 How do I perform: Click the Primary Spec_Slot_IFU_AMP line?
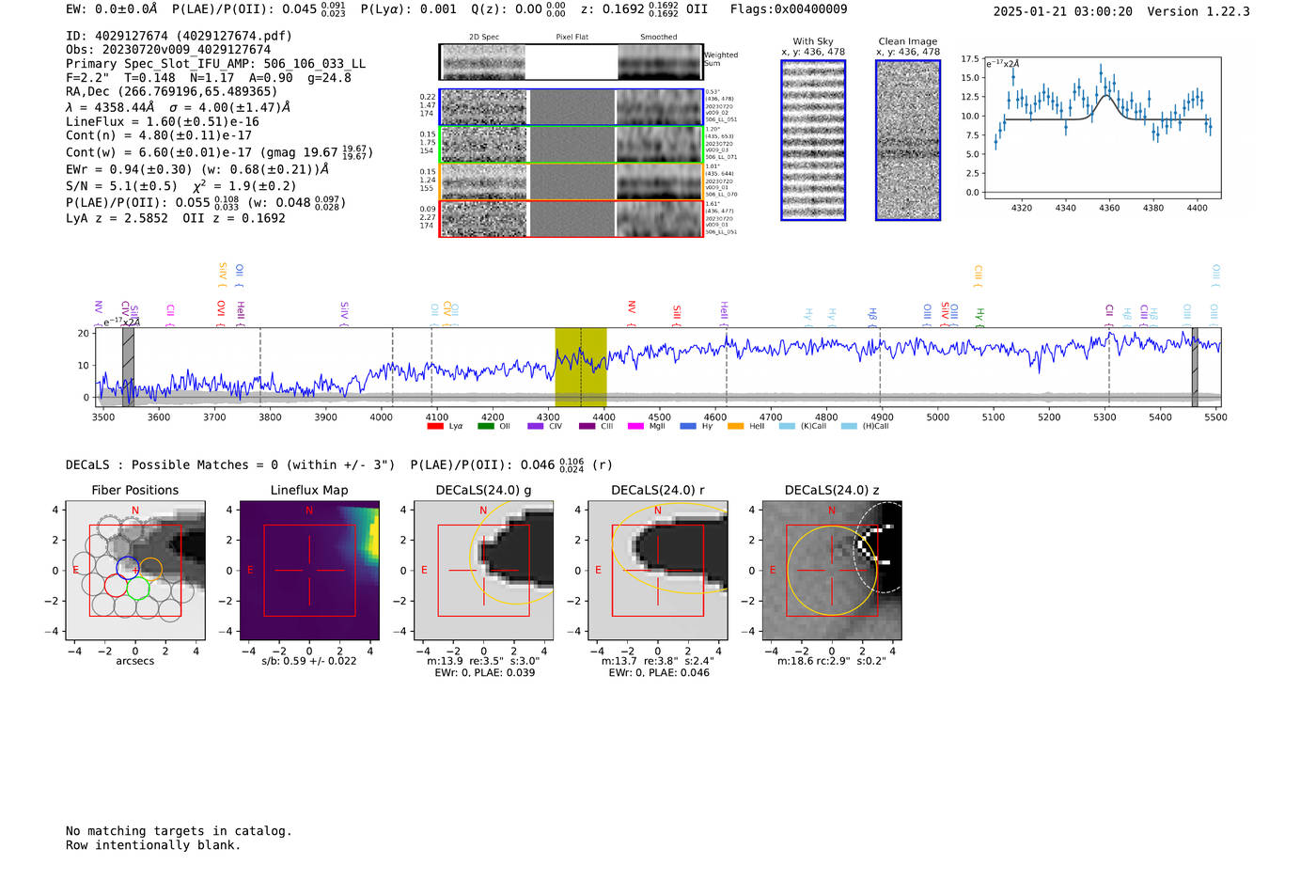tap(216, 64)
